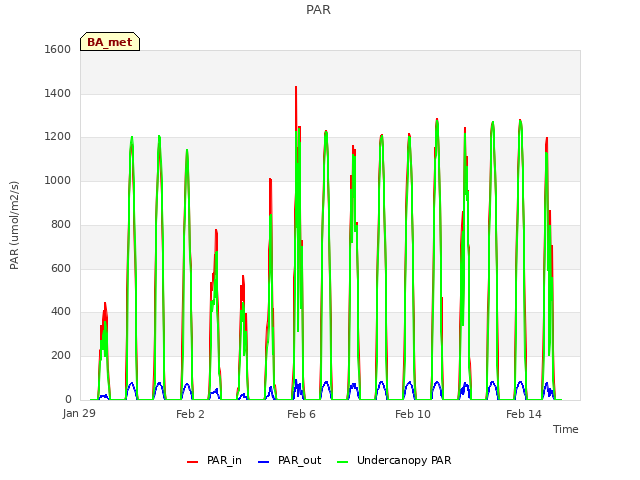Click the 1200 y-axis tick label
Screen dimensions: 640x480
tap(58, 137)
